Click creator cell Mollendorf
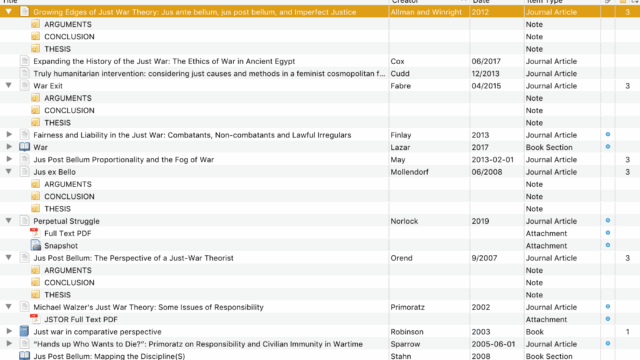The height and width of the screenshot is (360, 640). [x=409, y=172]
